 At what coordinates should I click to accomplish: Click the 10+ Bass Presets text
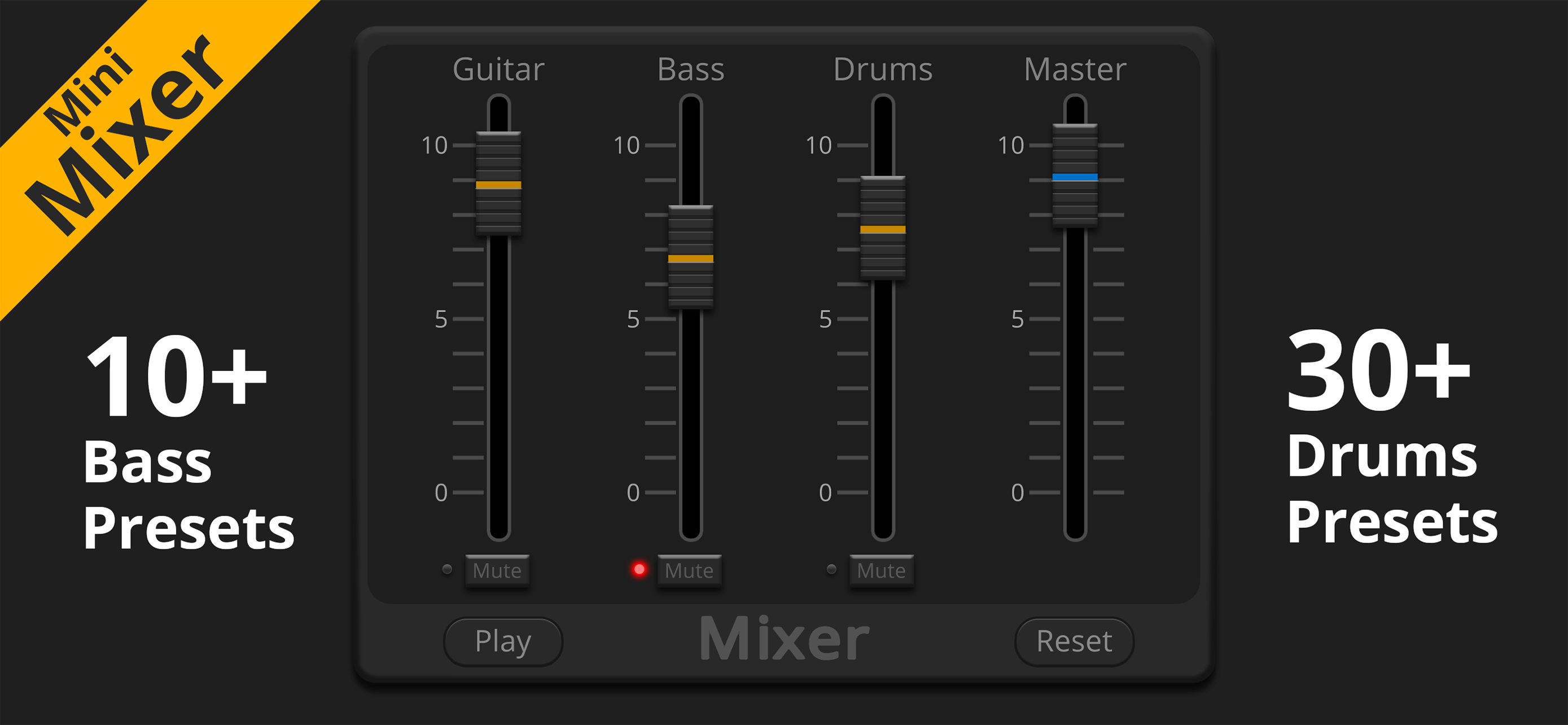coord(189,442)
